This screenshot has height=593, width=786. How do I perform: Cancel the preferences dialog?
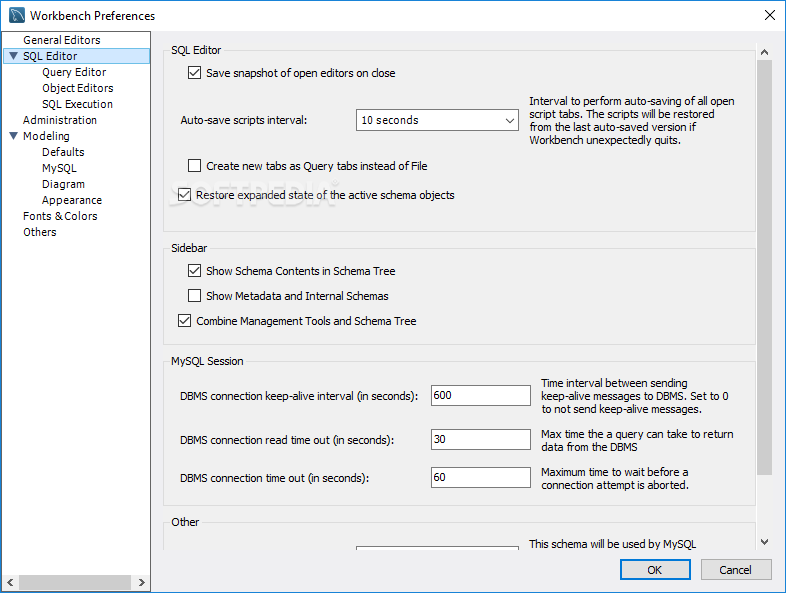click(735, 570)
